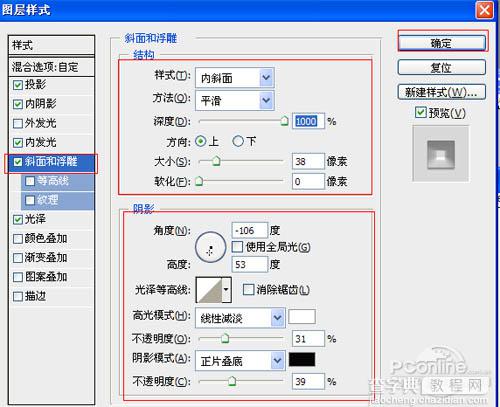The width and height of the screenshot is (500, 407).
Task: Select the 样式 header in left list
Action: point(52,45)
